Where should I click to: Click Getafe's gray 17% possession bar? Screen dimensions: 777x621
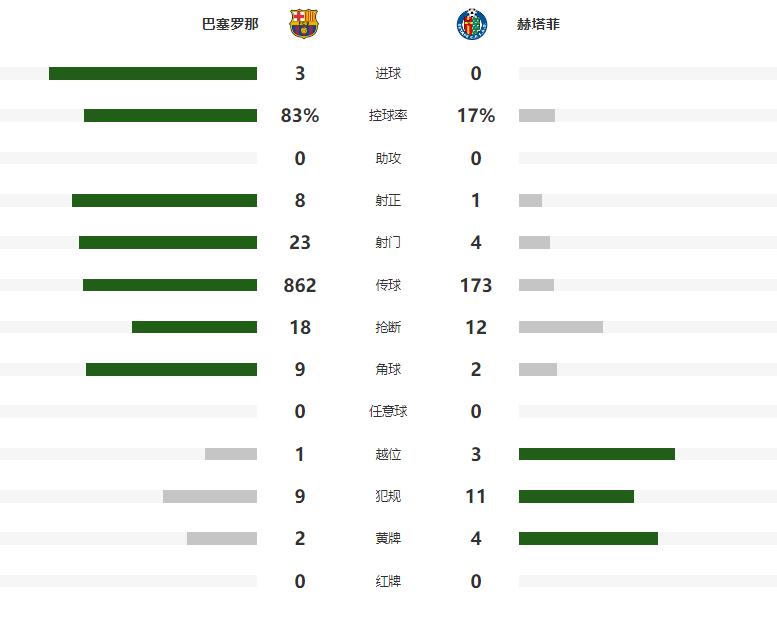coord(537,115)
